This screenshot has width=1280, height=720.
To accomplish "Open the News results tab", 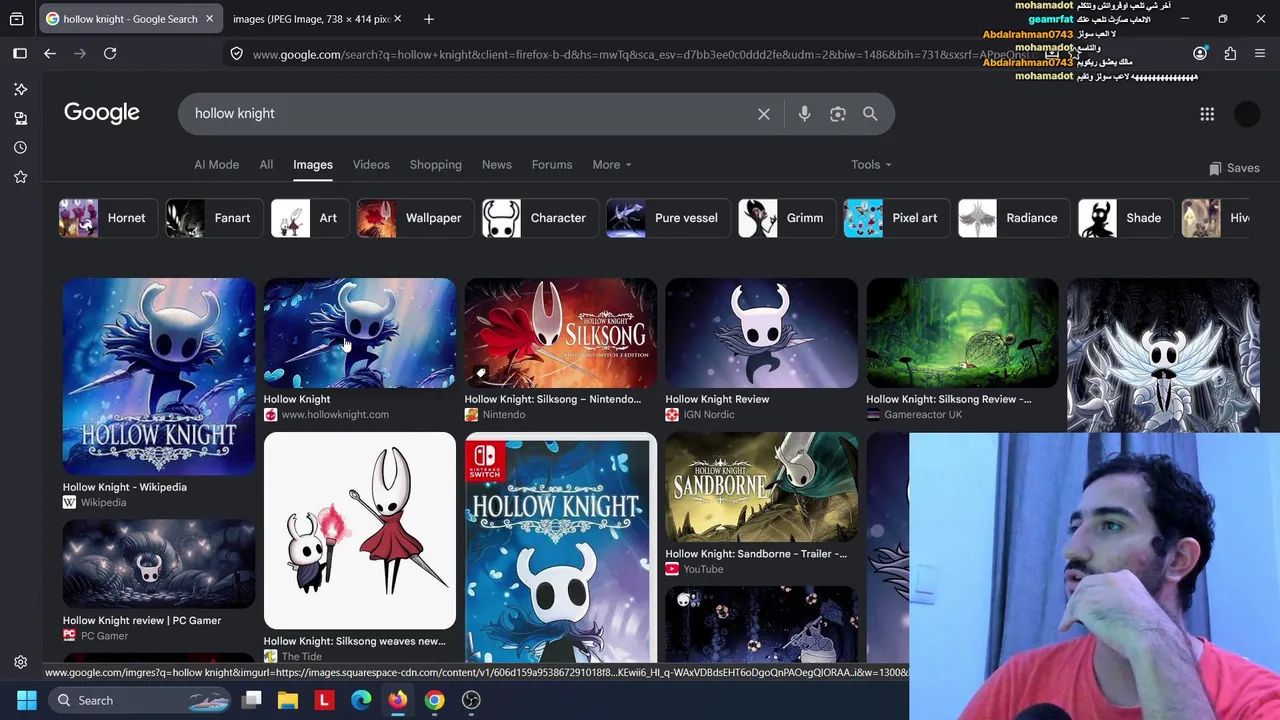I will [497, 165].
